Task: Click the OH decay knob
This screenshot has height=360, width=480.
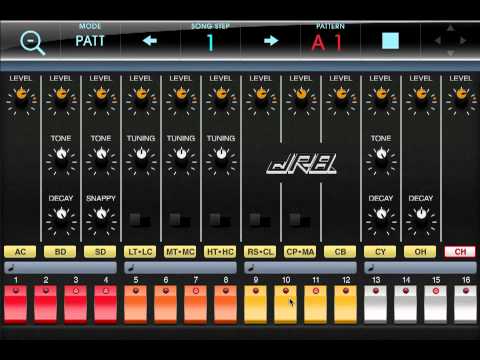Action: 421,220
